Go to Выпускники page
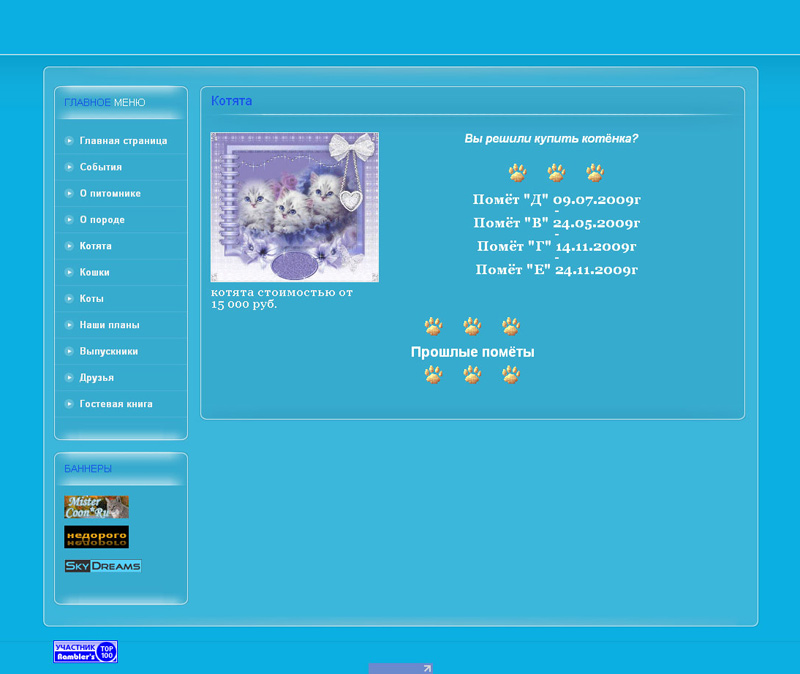 pyautogui.click(x=109, y=352)
